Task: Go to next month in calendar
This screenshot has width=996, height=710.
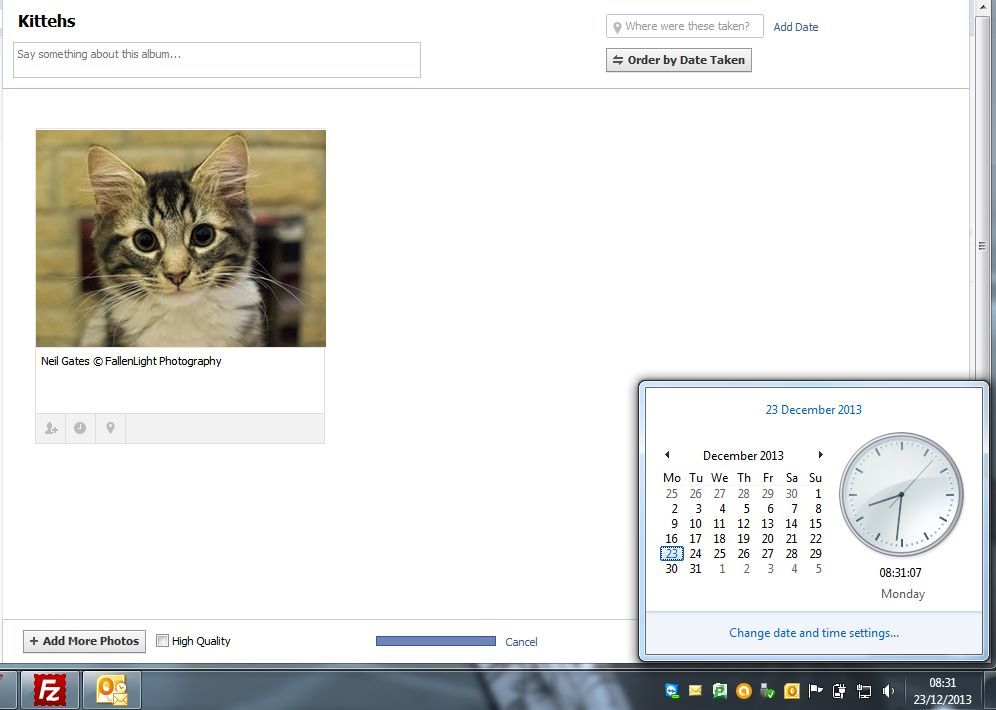Action: (820, 455)
